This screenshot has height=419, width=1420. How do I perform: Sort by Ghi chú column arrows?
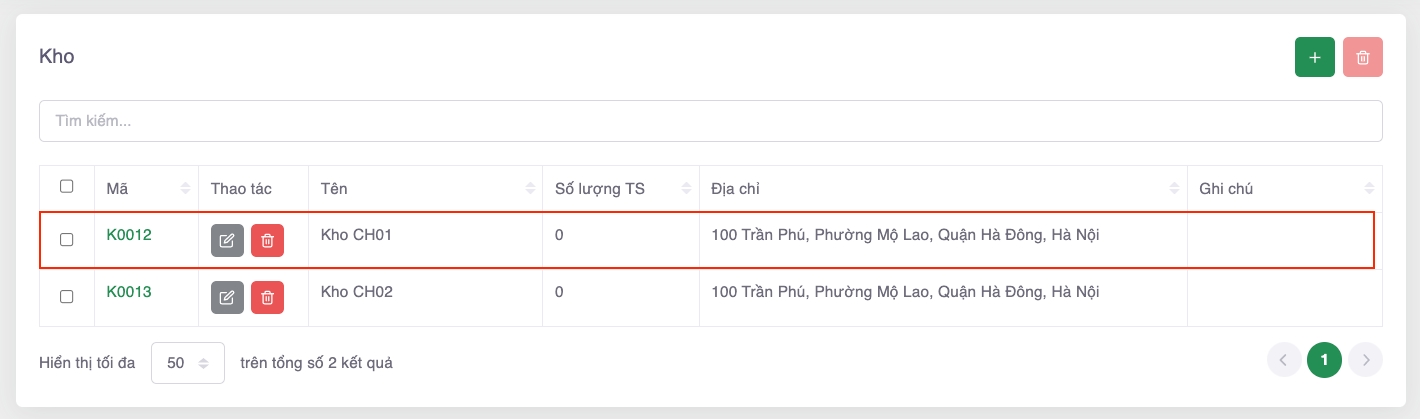pos(1368,188)
